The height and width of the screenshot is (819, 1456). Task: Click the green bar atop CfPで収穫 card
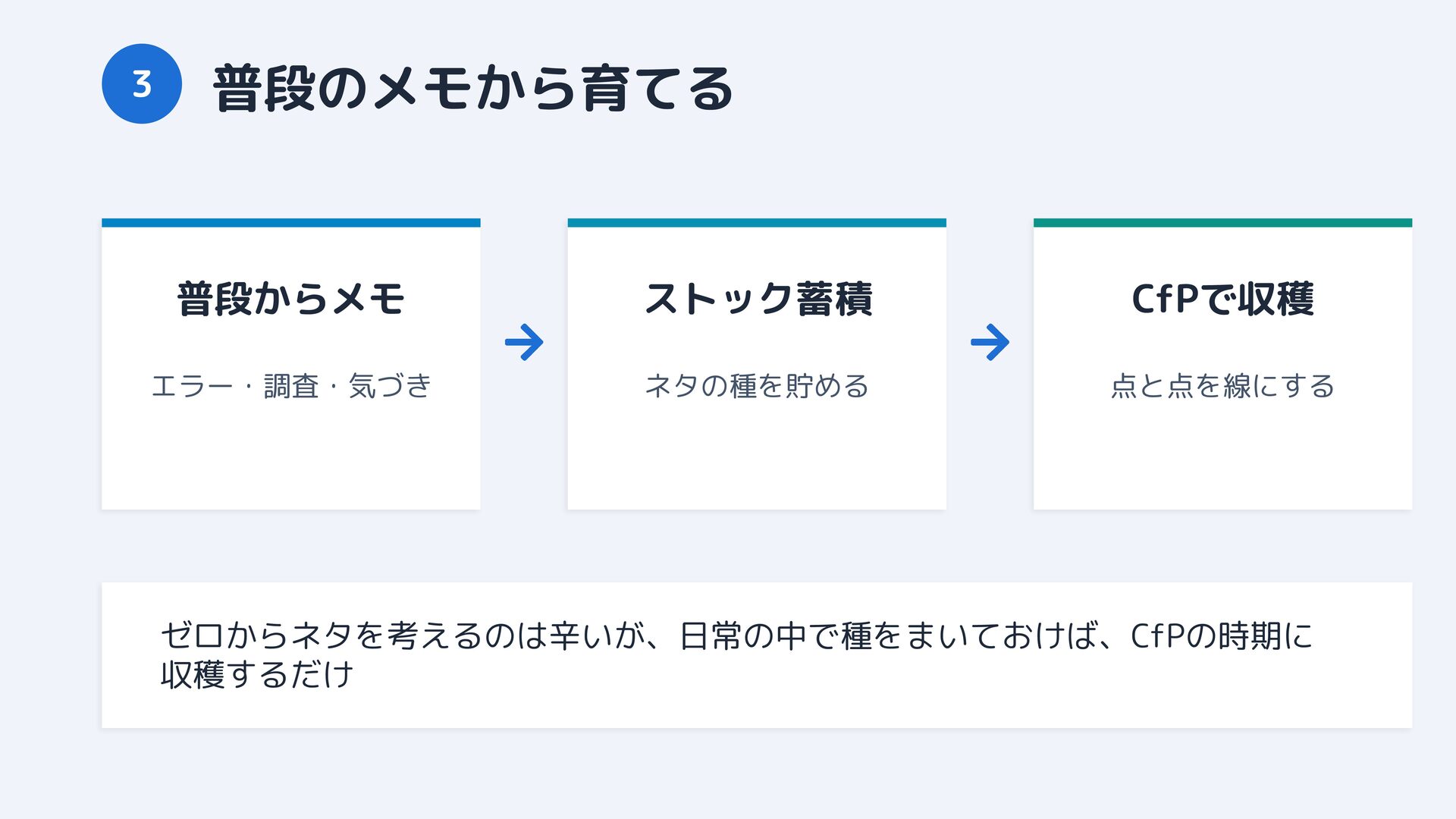point(1222,223)
